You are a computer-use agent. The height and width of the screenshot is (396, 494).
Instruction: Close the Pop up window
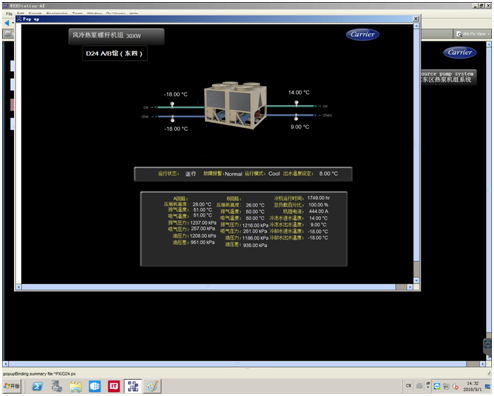tap(416, 19)
